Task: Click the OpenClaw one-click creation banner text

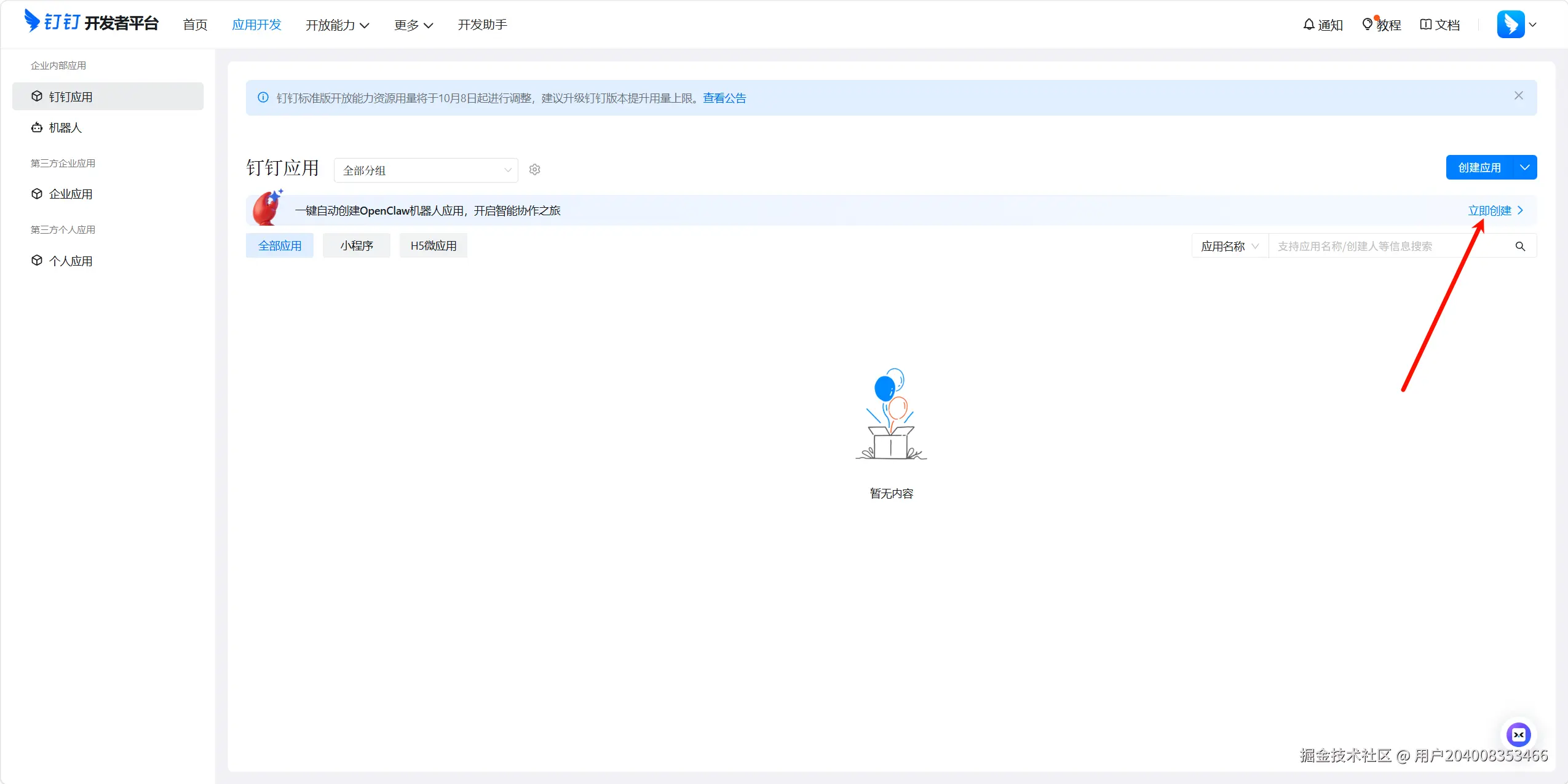Action: coord(428,211)
